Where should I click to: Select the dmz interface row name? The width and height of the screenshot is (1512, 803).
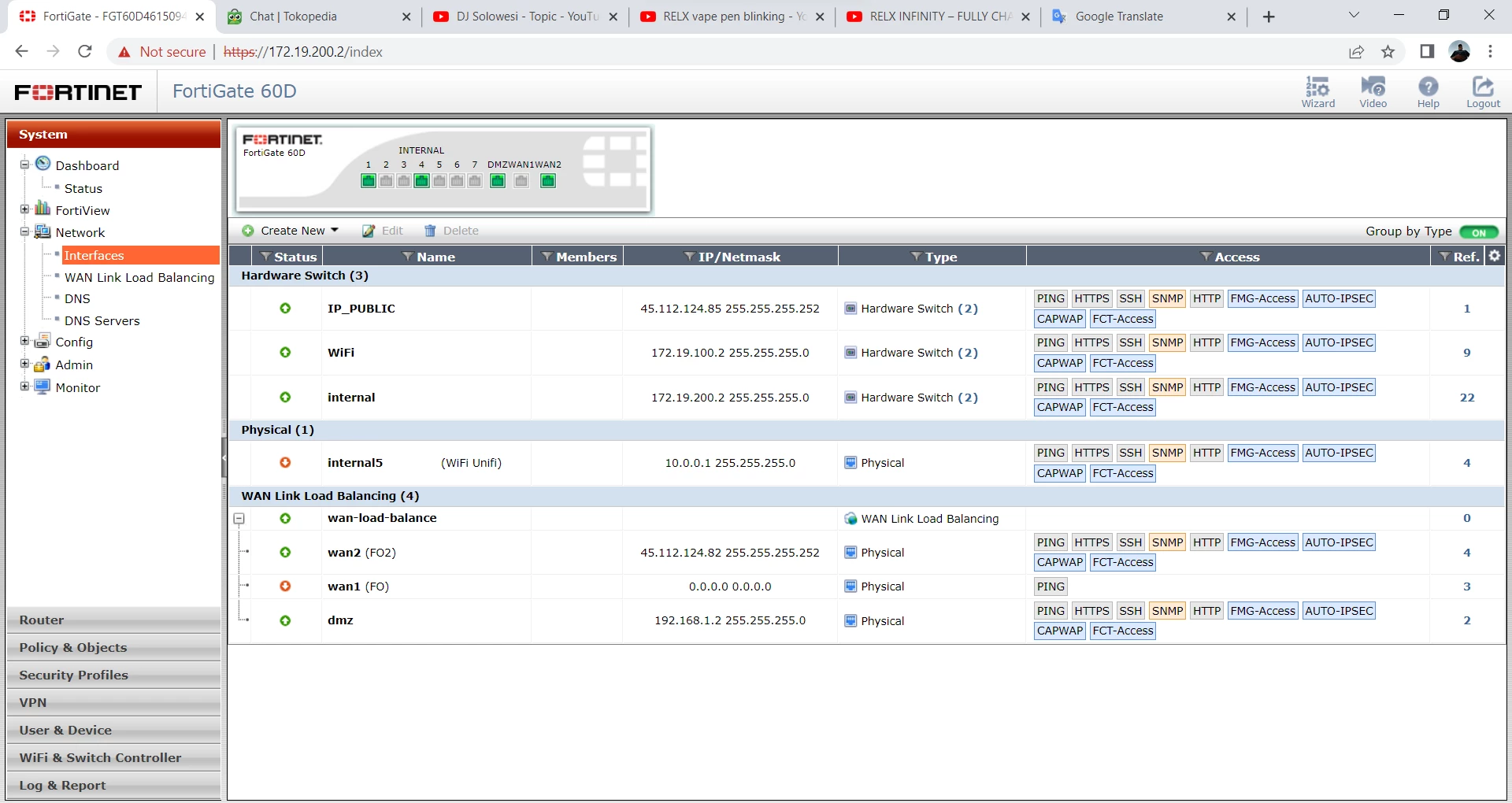340,620
